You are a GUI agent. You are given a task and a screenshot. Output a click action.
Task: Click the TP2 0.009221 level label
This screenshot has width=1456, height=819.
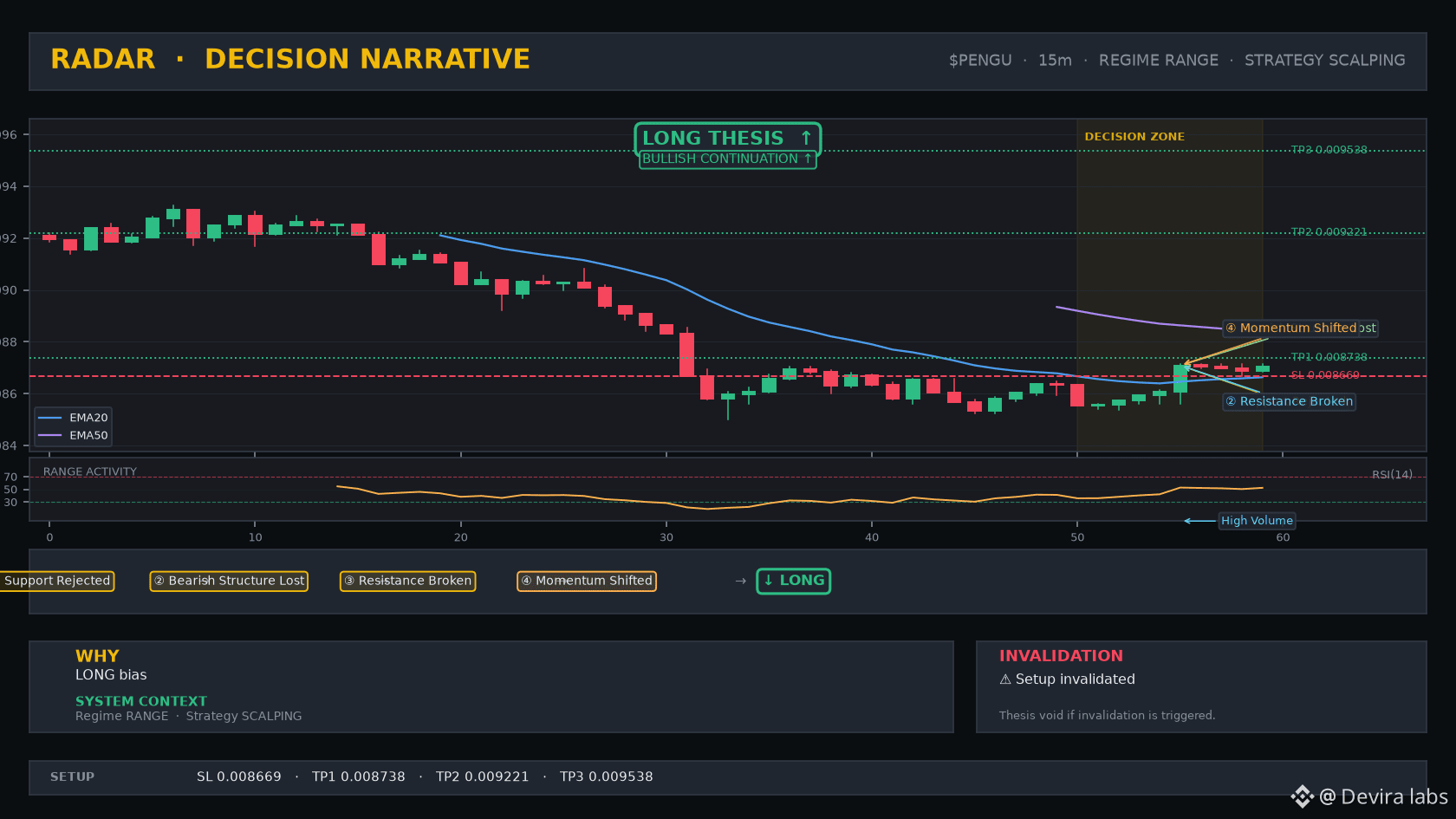click(x=1329, y=232)
